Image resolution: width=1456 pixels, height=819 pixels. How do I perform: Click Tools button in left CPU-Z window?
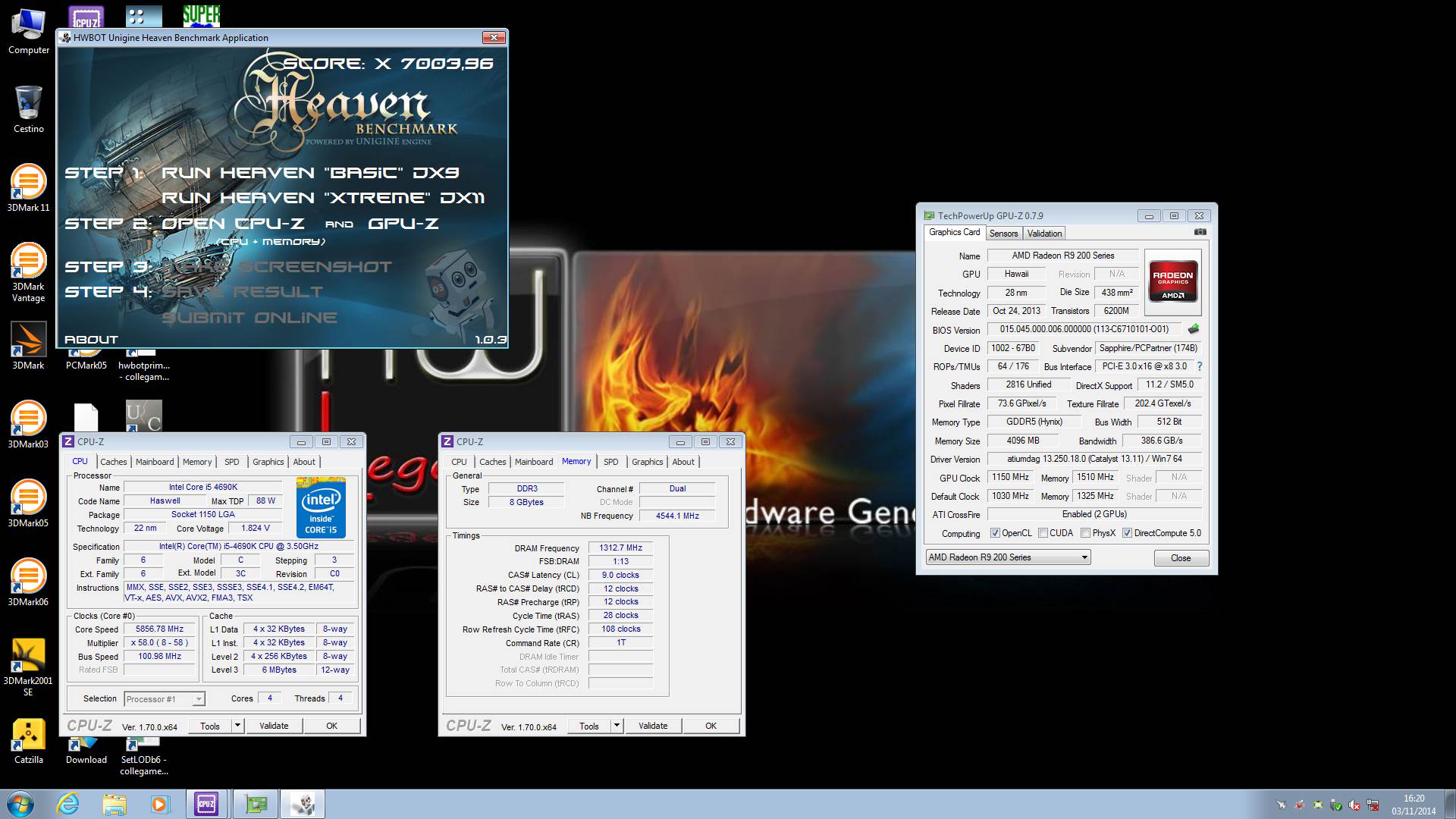coord(210,726)
